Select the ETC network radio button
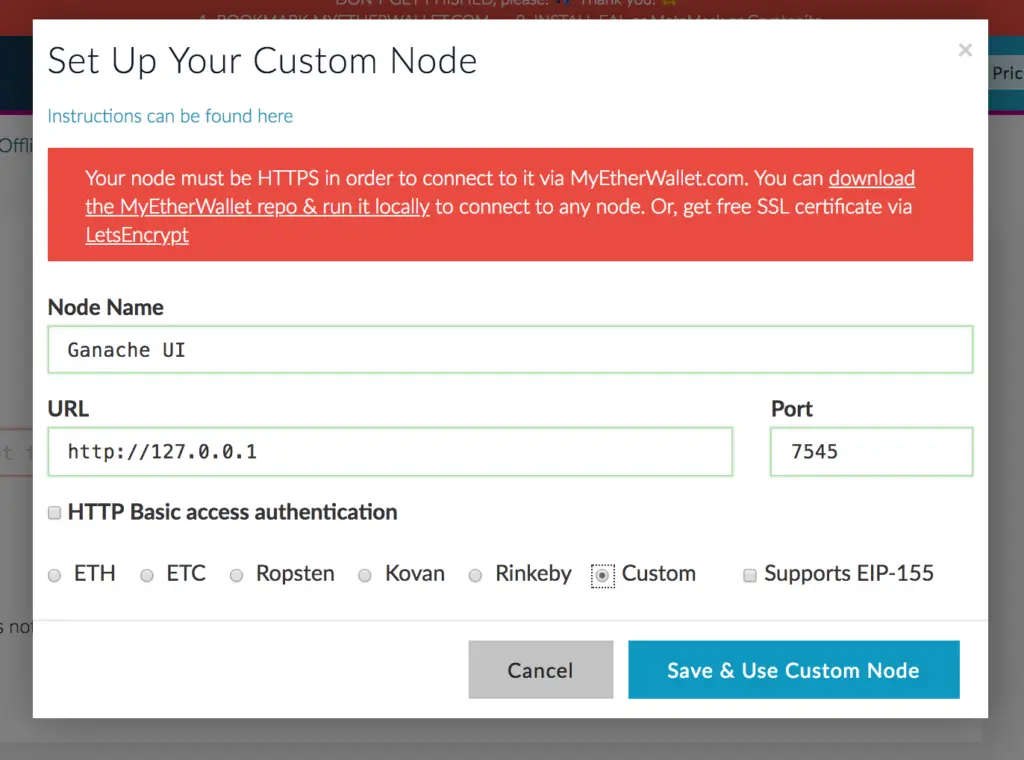Image resolution: width=1024 pixels, height=760 pixels. coord(147,576)
